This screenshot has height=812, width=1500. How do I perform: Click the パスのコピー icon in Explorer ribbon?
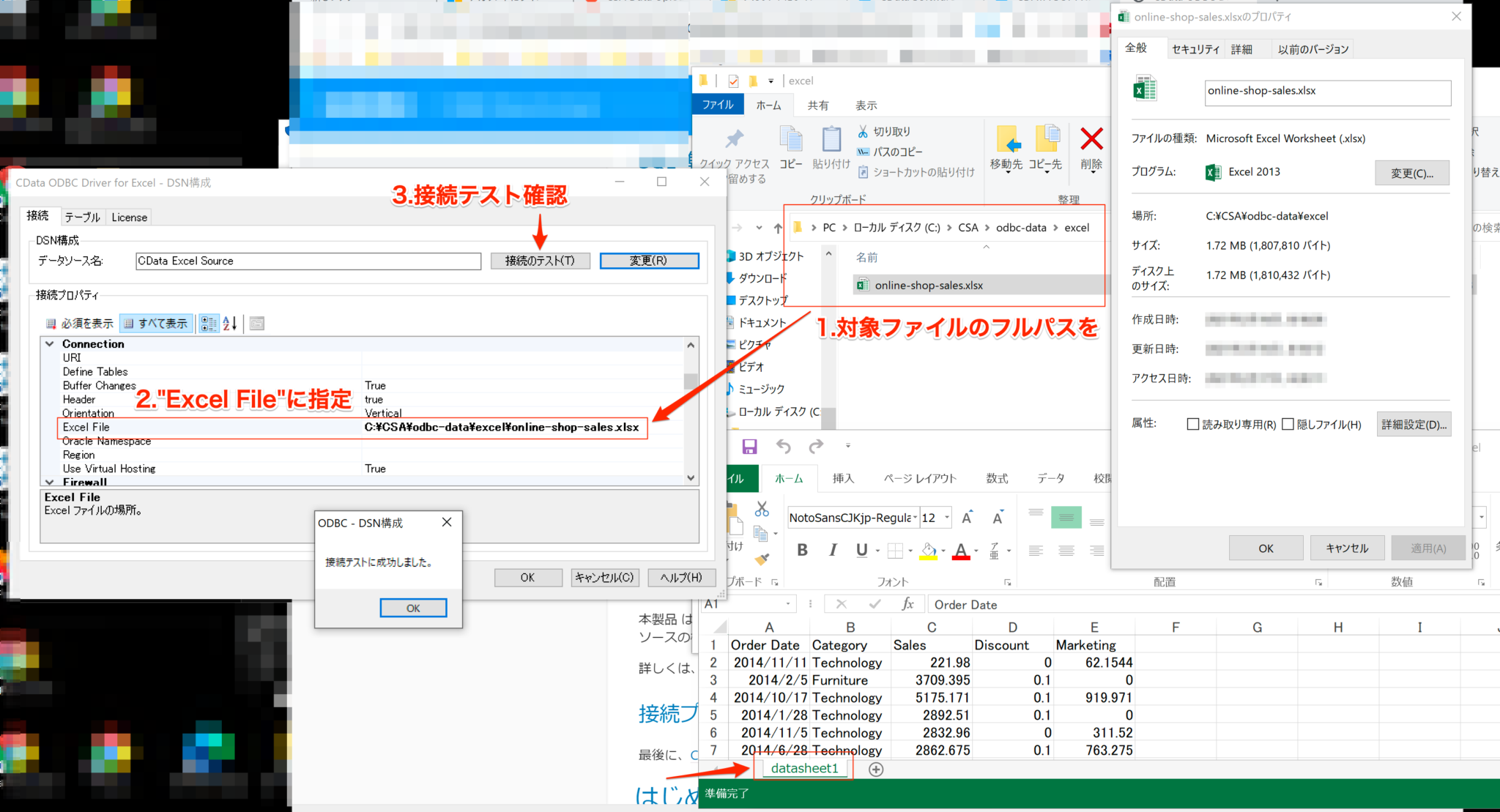(x=864, y=152)
